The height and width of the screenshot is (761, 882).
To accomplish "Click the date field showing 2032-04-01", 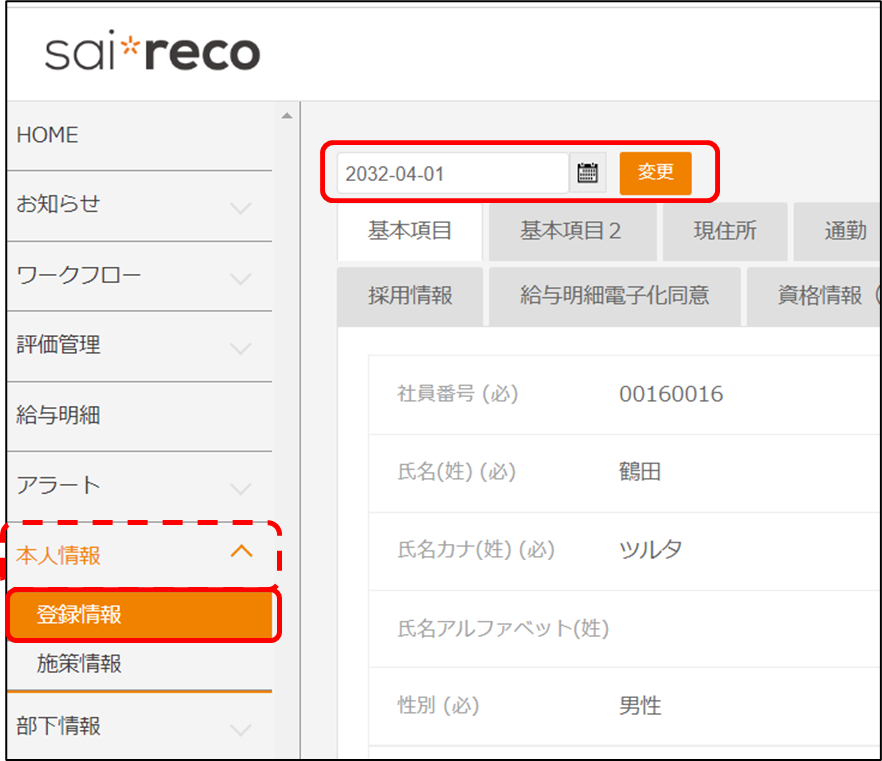I will pyautogui.click(x=452, y=173).
